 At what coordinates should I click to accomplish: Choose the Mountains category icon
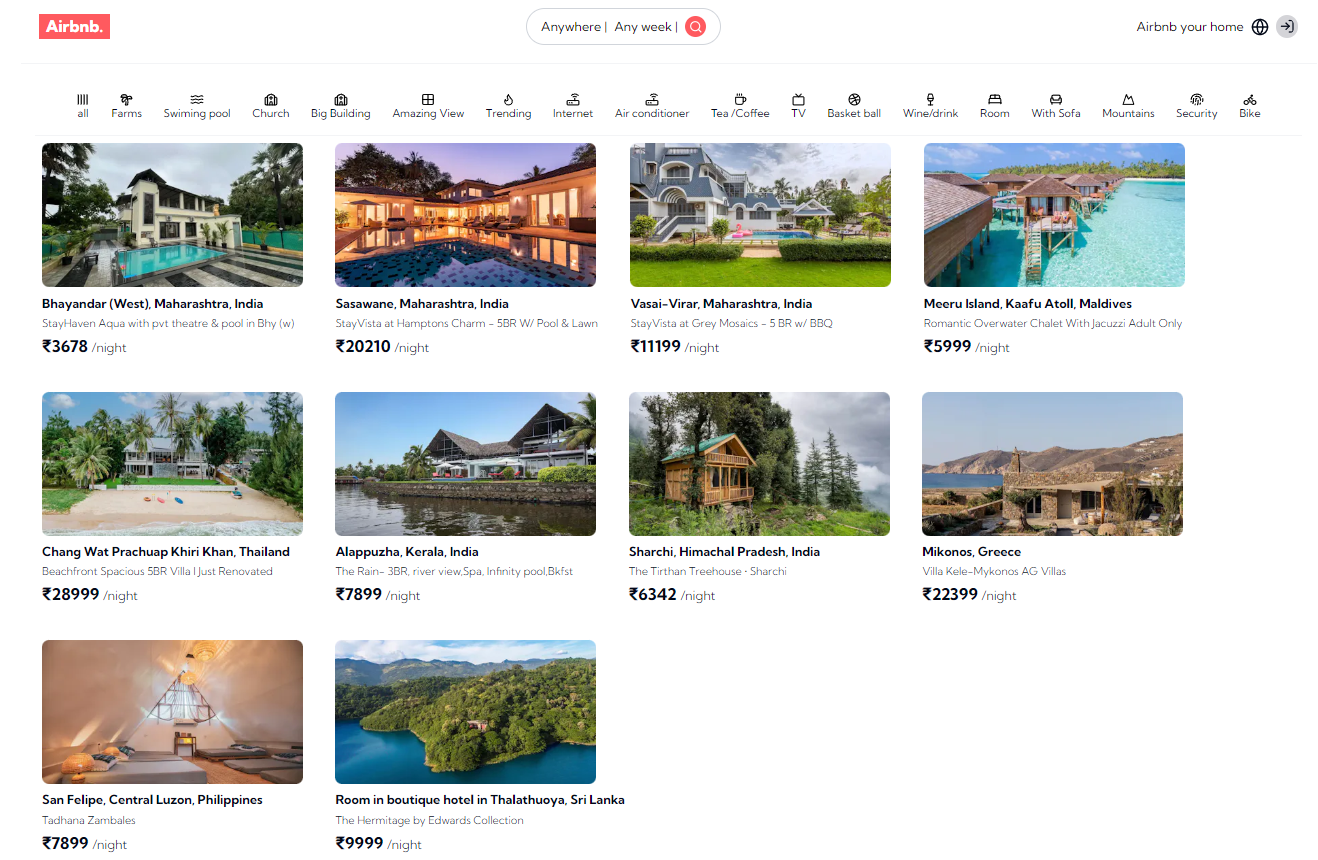point(1128,100)
